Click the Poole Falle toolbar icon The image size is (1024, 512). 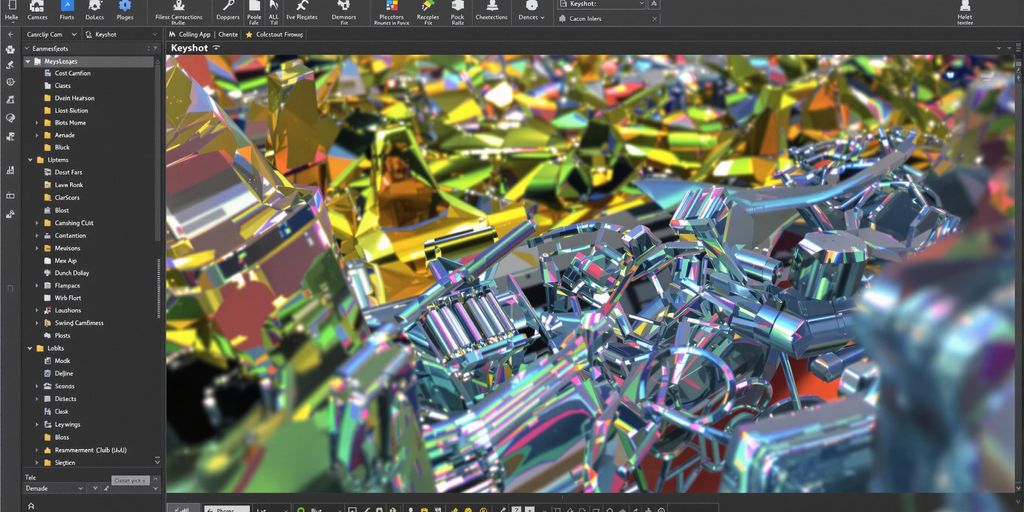pos(255,6)
